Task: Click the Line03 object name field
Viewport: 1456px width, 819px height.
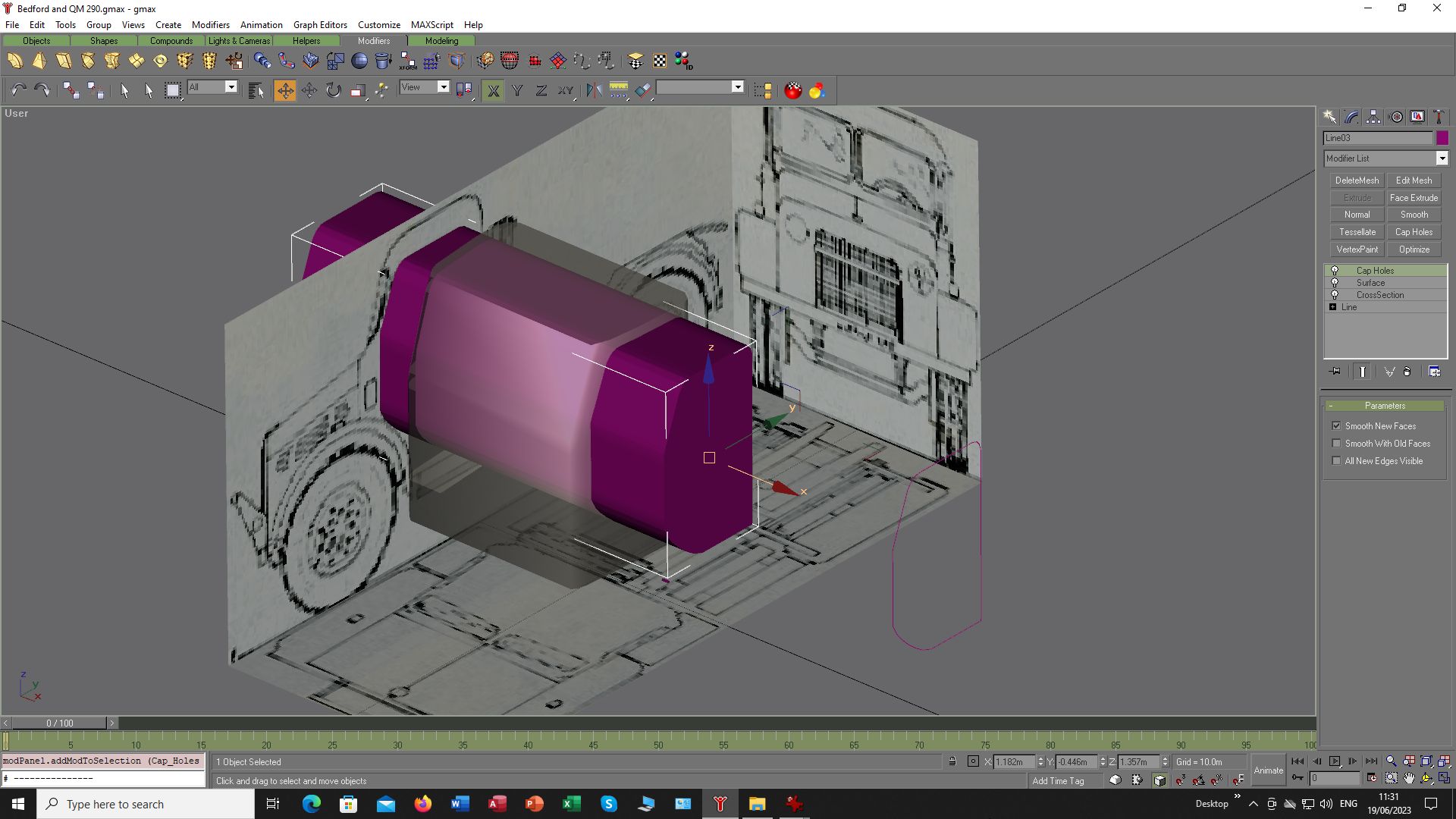Action: [1377, 138]
